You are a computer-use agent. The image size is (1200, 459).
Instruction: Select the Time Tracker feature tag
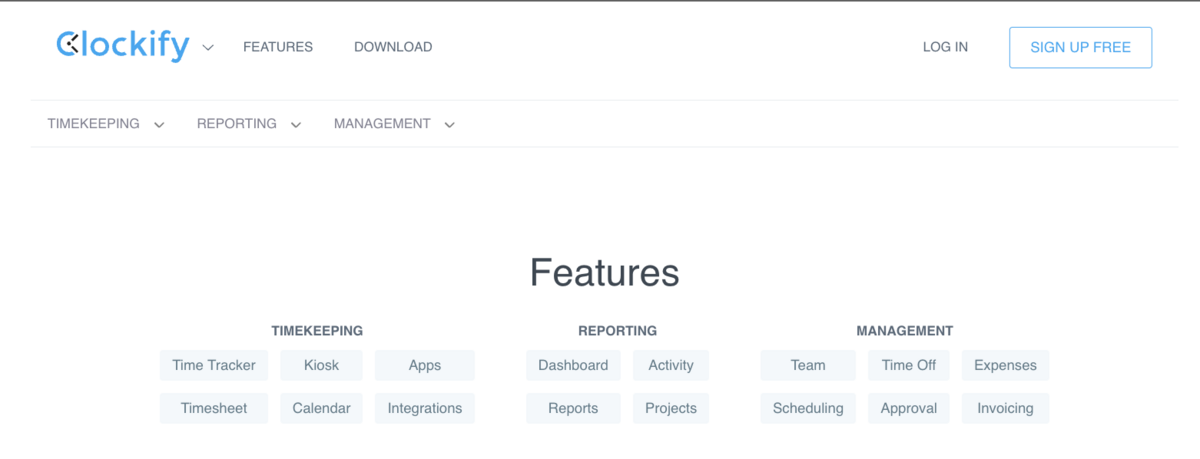pyautogui.click(x=214, y=365)
